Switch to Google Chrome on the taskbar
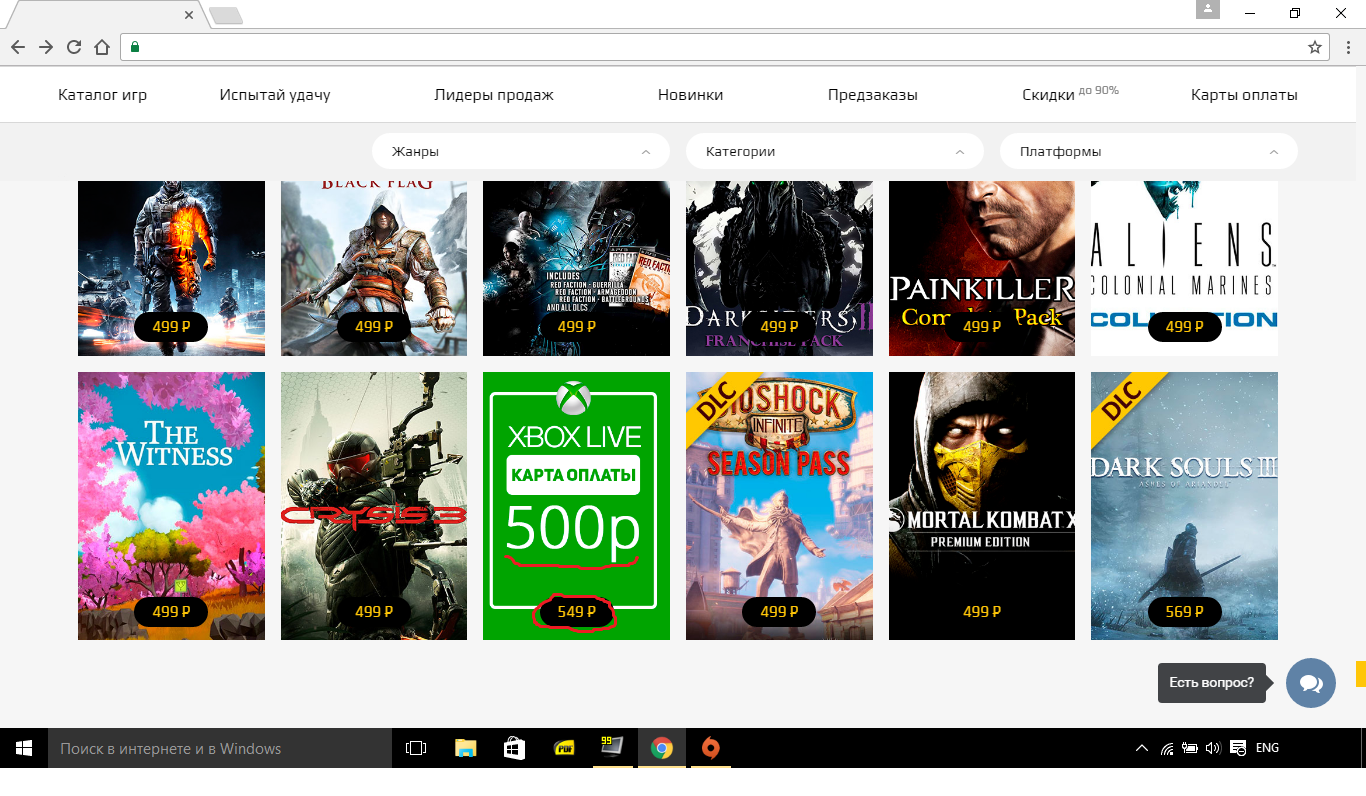Viewport: 1366px width, 796px height. [x=661, y=748]
